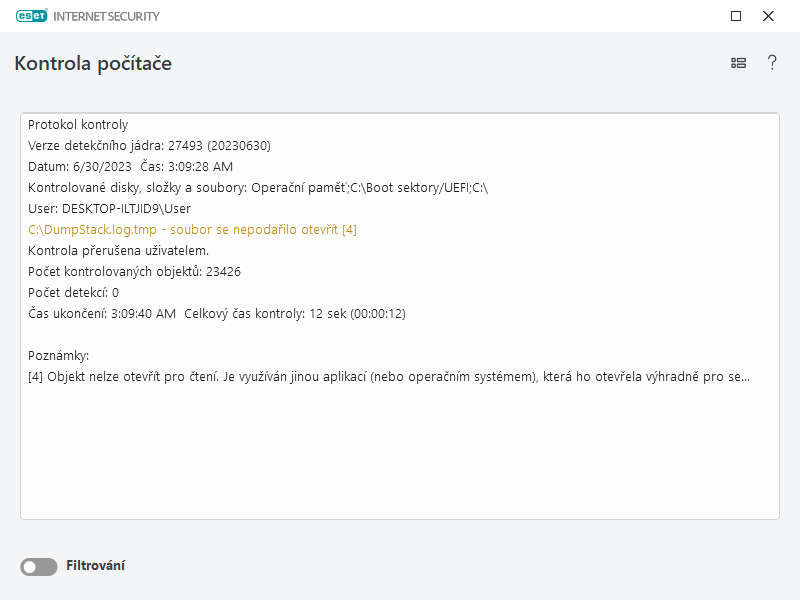Select the "Poznámky:" heading line
Image resolution: width=800 pixels, height=600 pixels.
[x=59, y=355]
